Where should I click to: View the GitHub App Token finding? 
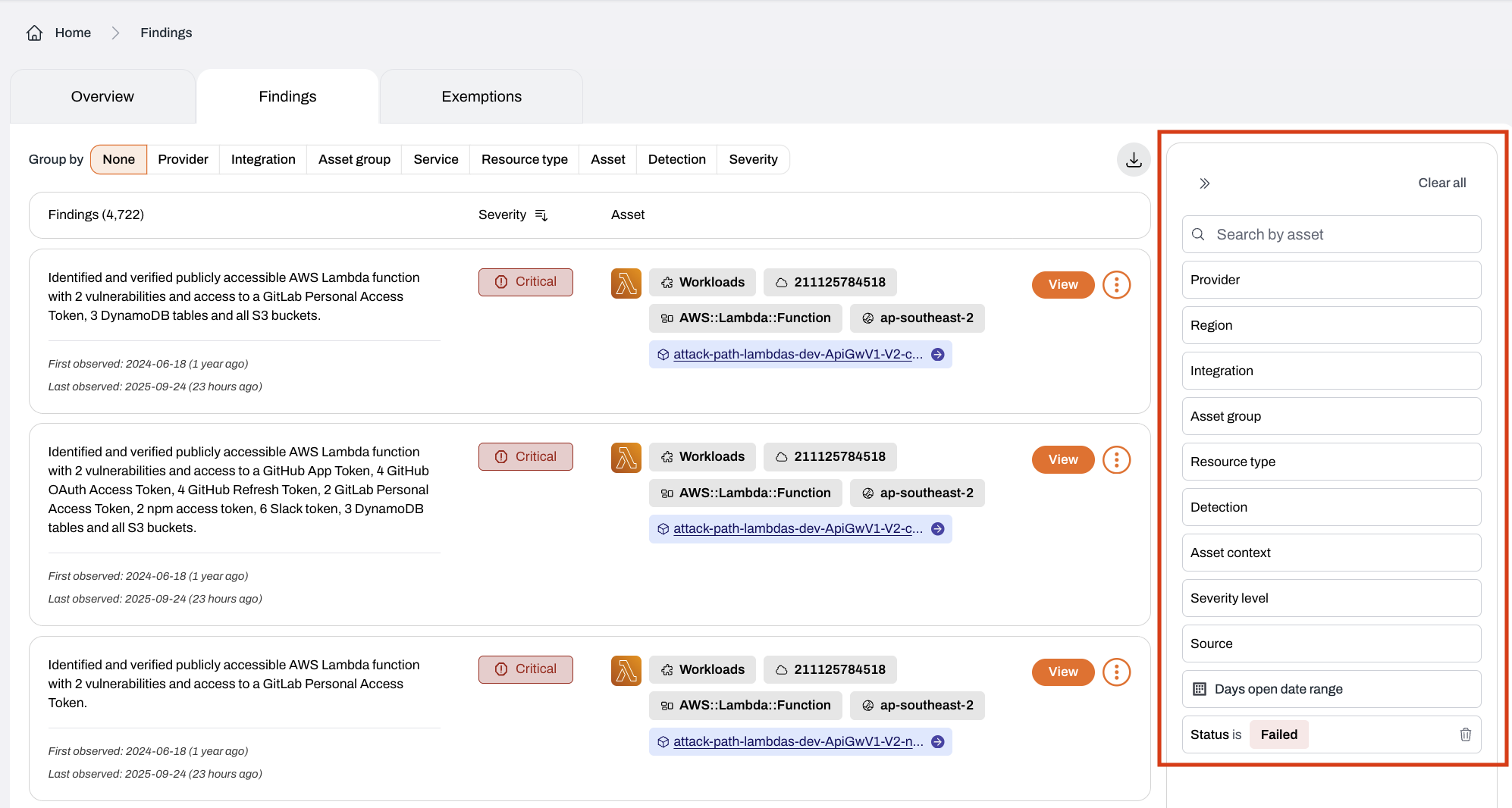click(x=1063, y=459)
